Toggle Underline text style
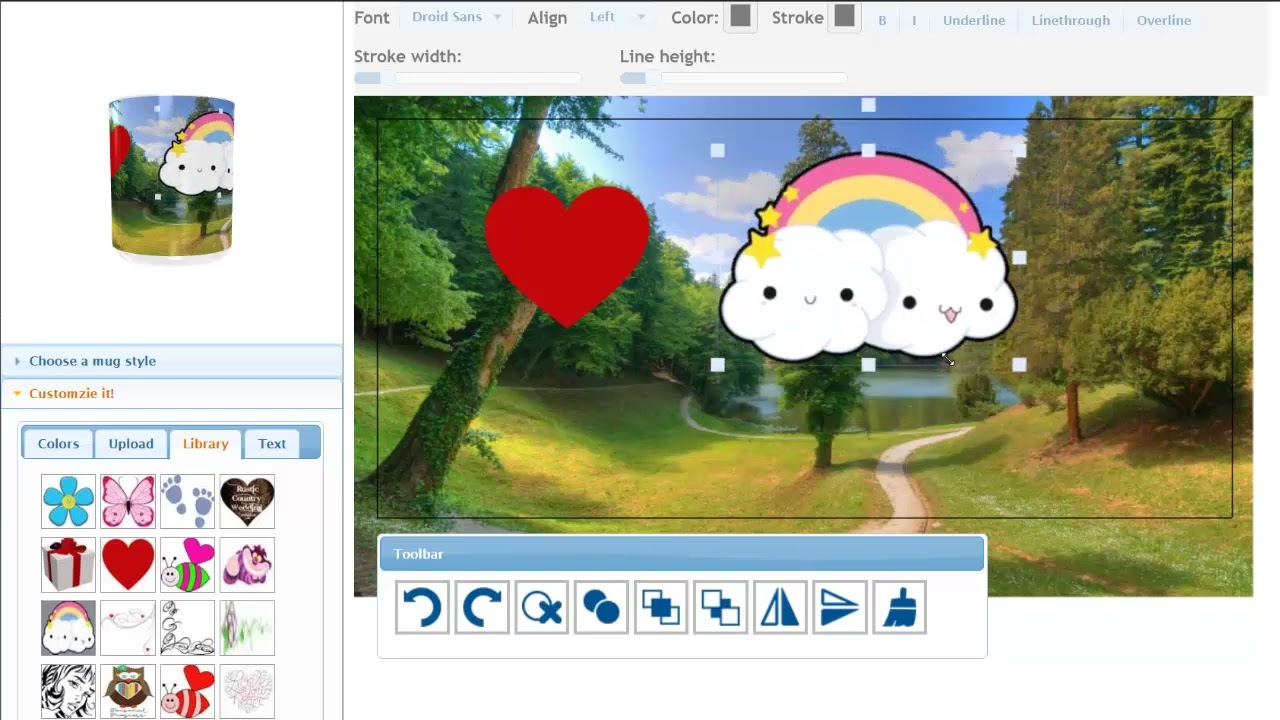1280x720 pixels. [974, 20]
